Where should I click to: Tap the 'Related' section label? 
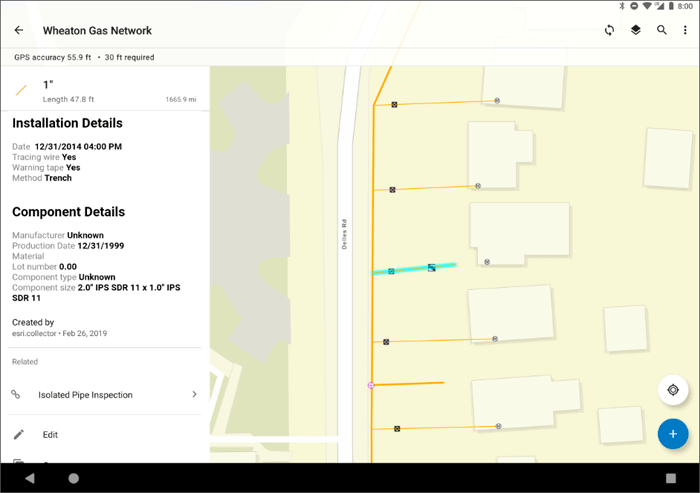pos(25,362)
